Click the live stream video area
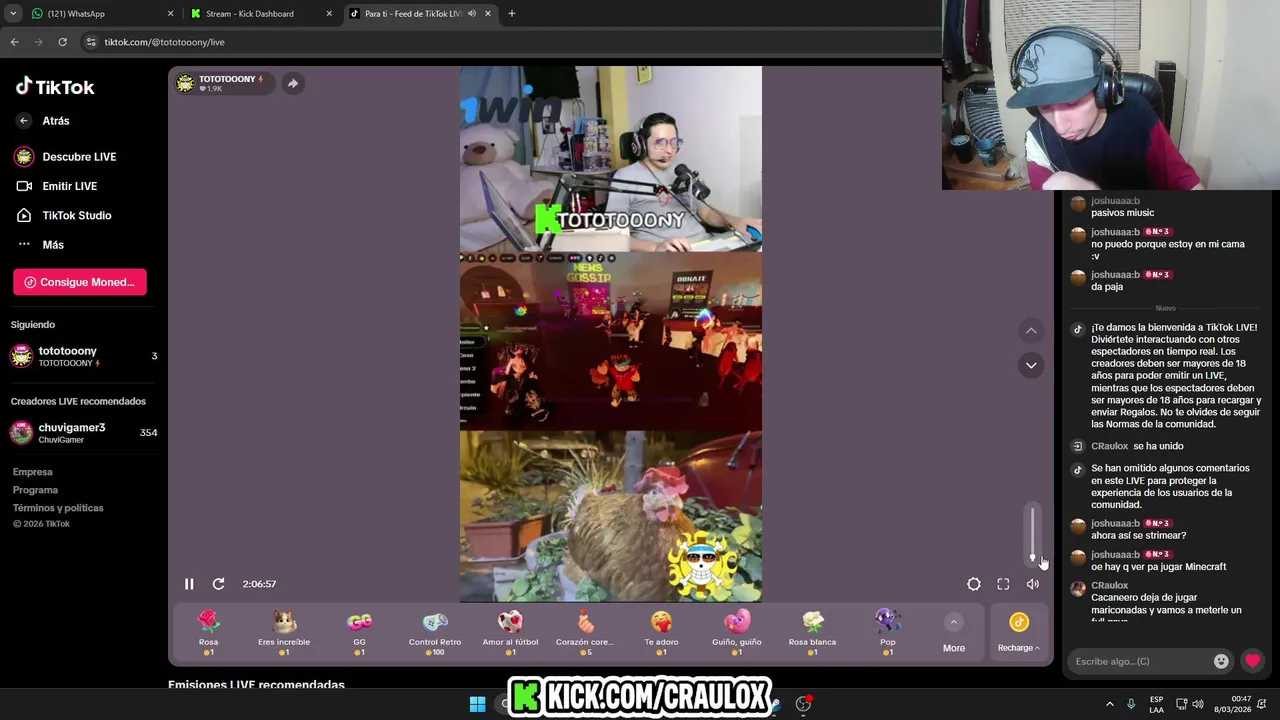This screenshot has height=720, width=1280. (x=611, y=334)
